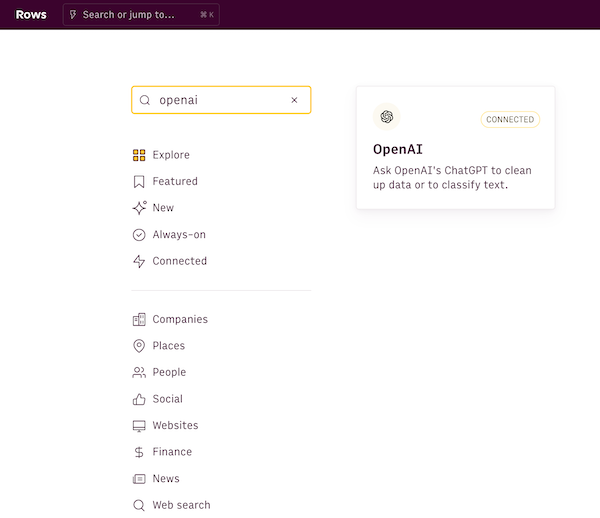Open the OpenAI integration card title

pos(398,149)
